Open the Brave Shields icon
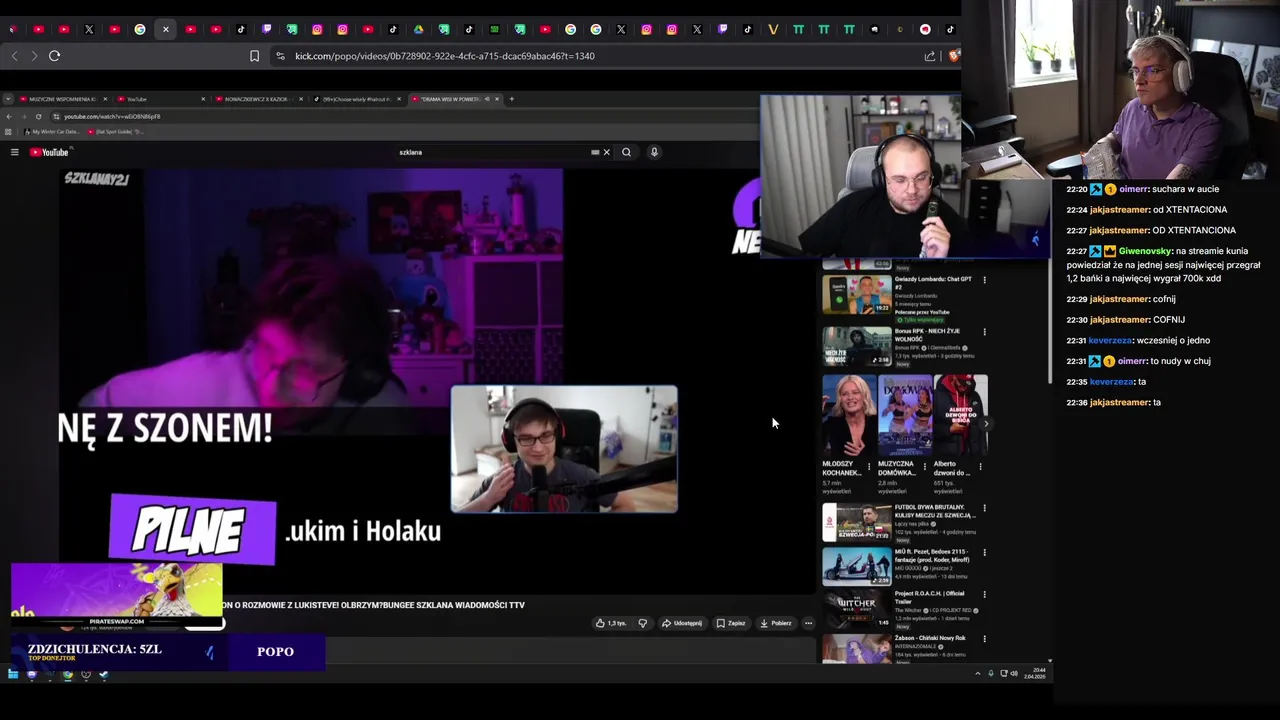 (954, 56)
